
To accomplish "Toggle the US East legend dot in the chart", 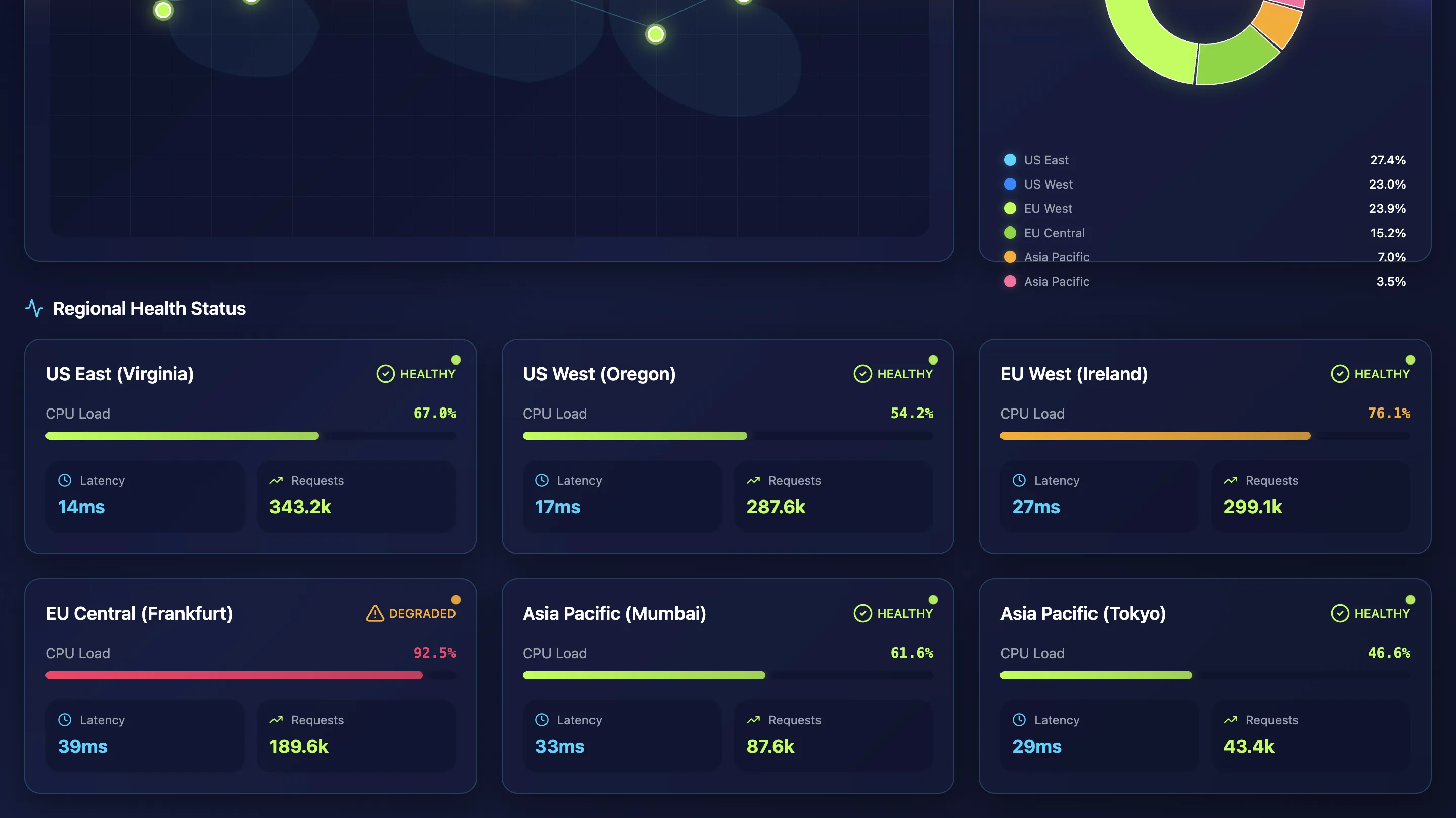I will [x=1010, y=160].
